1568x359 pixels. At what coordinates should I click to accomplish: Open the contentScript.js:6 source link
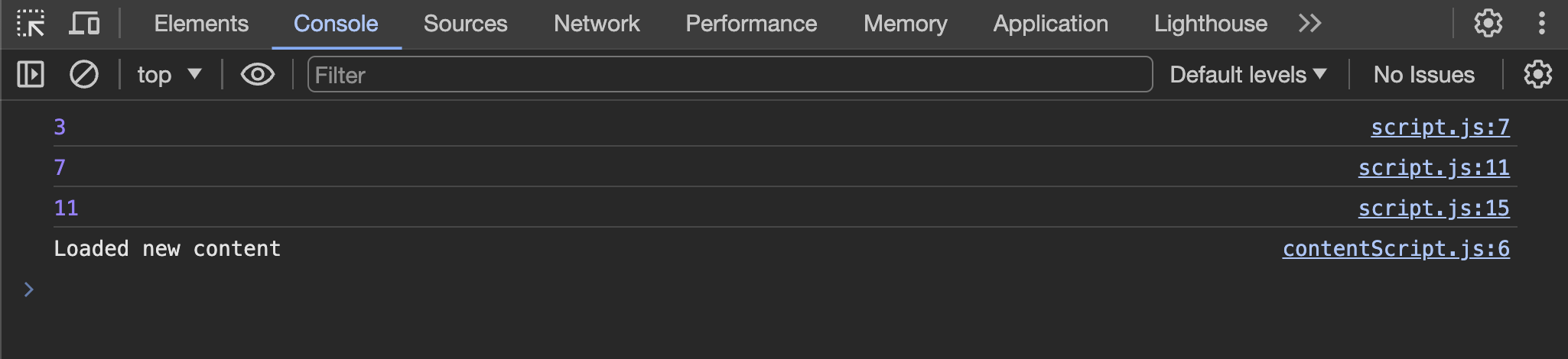coord(1396,248)
